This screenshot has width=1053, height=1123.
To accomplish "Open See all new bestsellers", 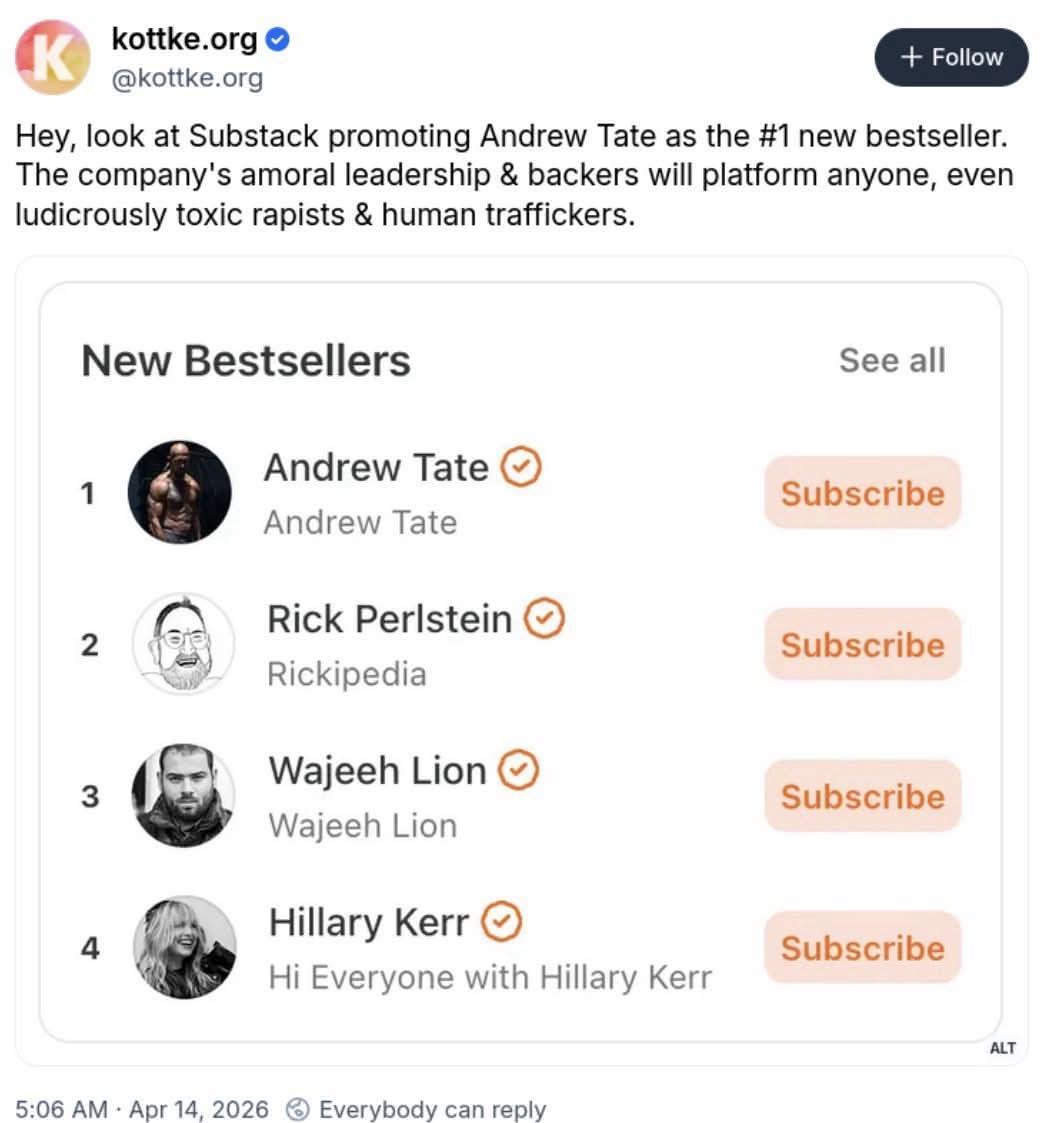I will pos(893,360).
